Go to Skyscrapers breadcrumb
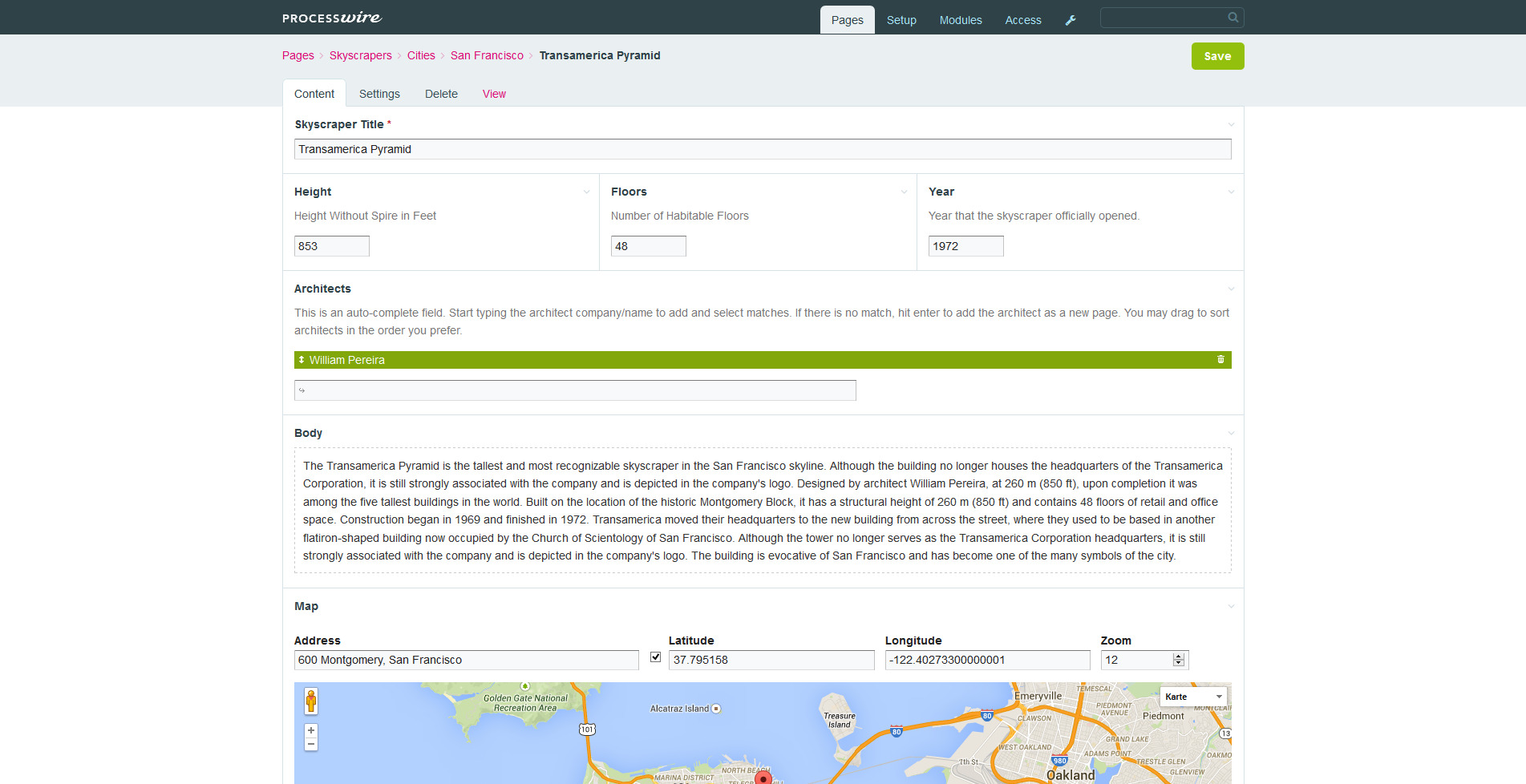 click(361, 55)
